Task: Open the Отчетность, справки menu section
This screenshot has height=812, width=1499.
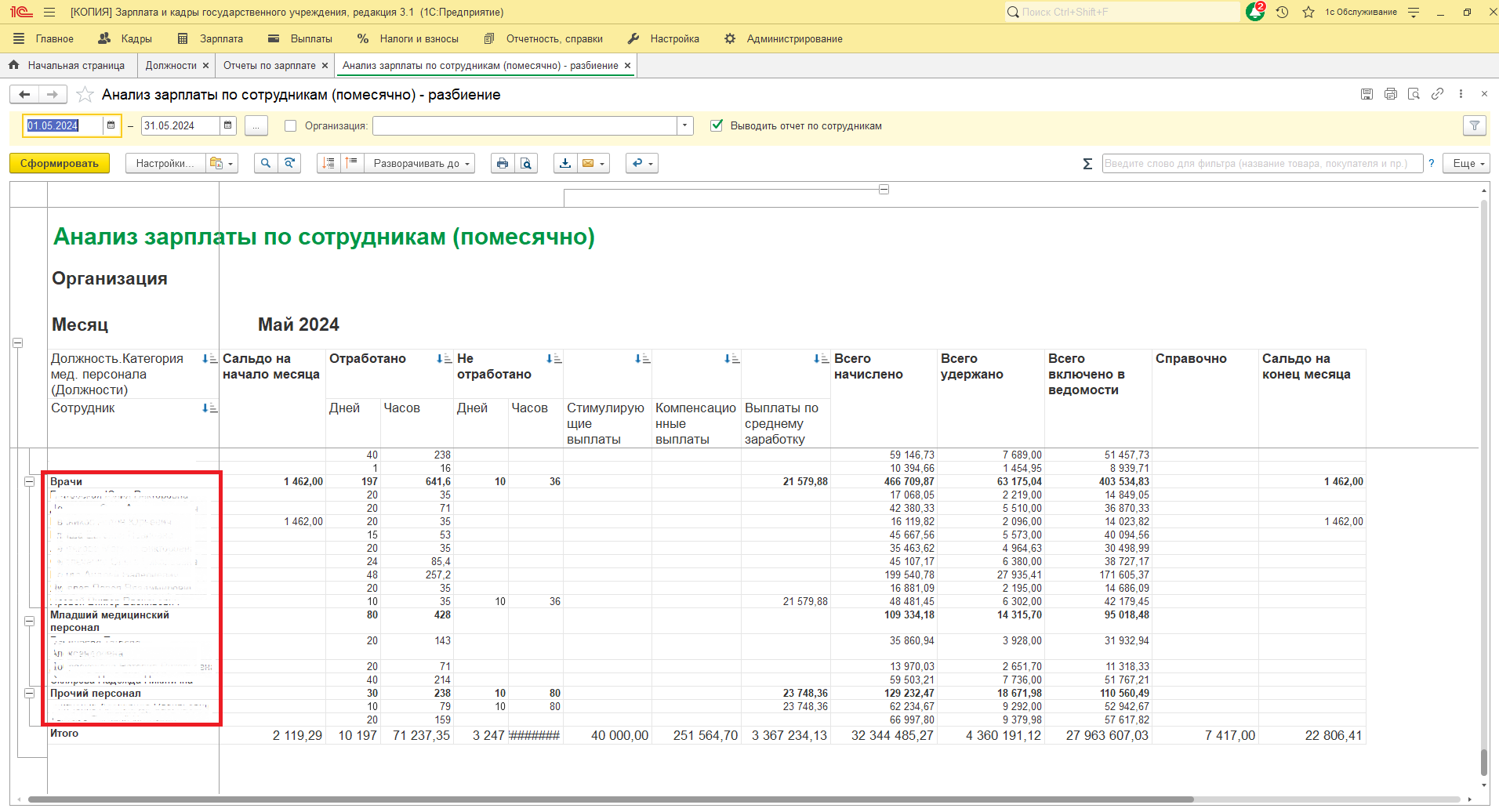Action: coord(543,38)
